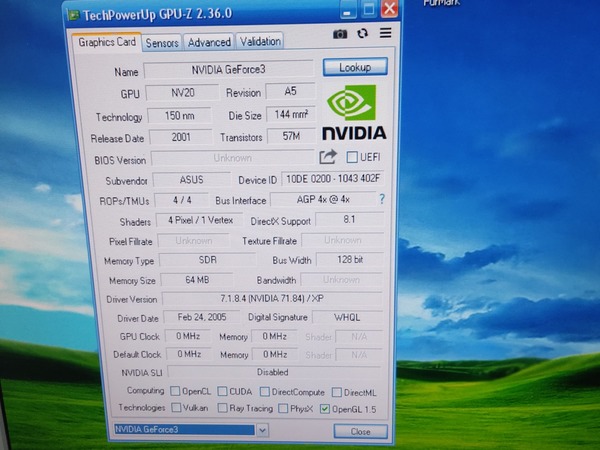The height and width of the screenshot is (450, 600).
Task: Click the Technology field 150 nm
Action: (x=179, y=116)
